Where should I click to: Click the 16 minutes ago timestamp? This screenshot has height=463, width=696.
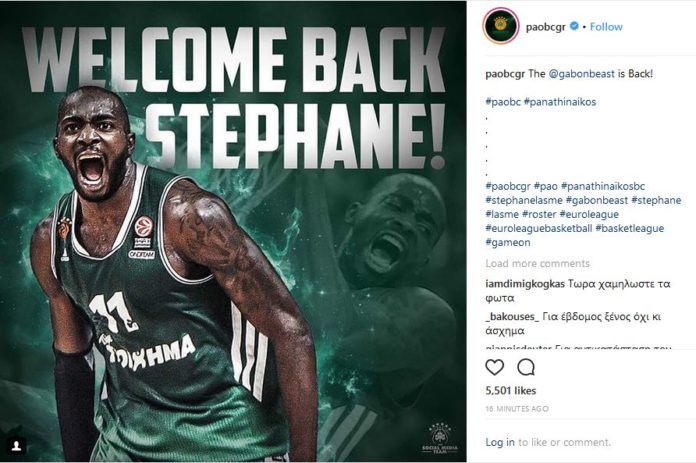coord(517,408)
